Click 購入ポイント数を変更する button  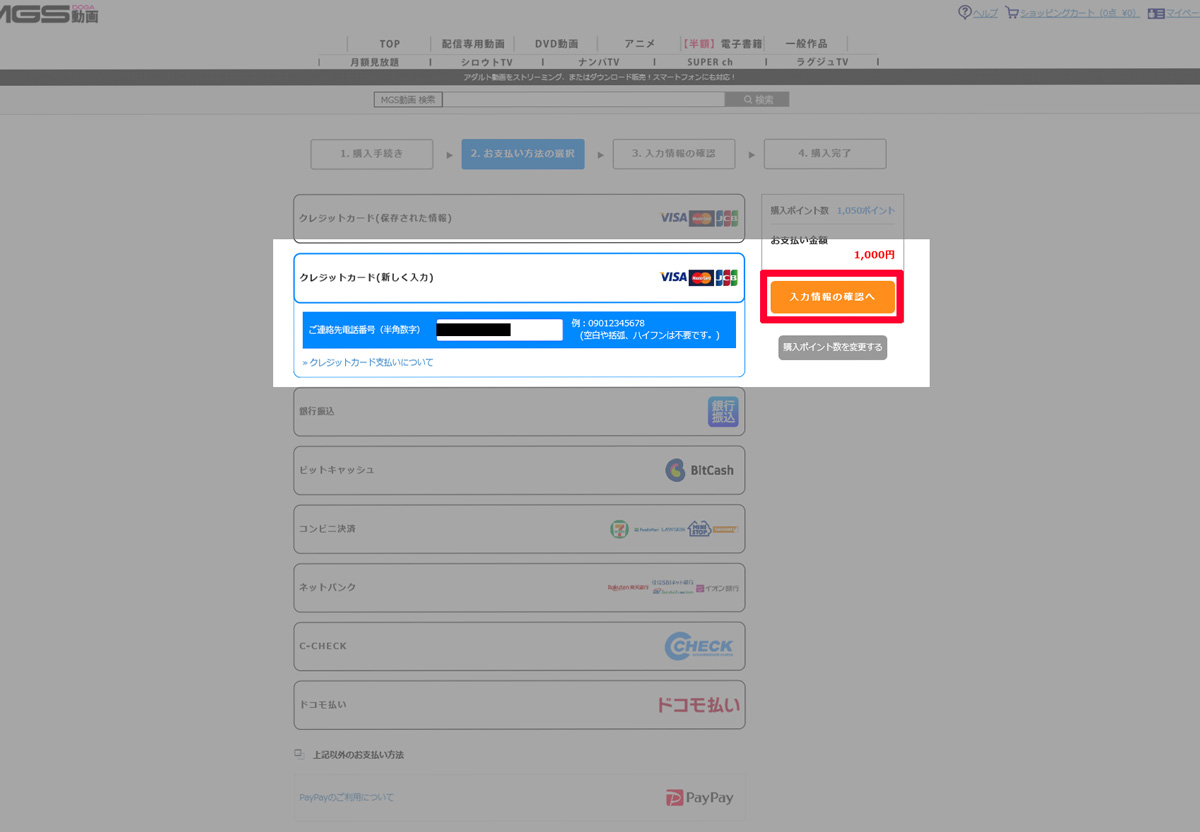point(832,347)
